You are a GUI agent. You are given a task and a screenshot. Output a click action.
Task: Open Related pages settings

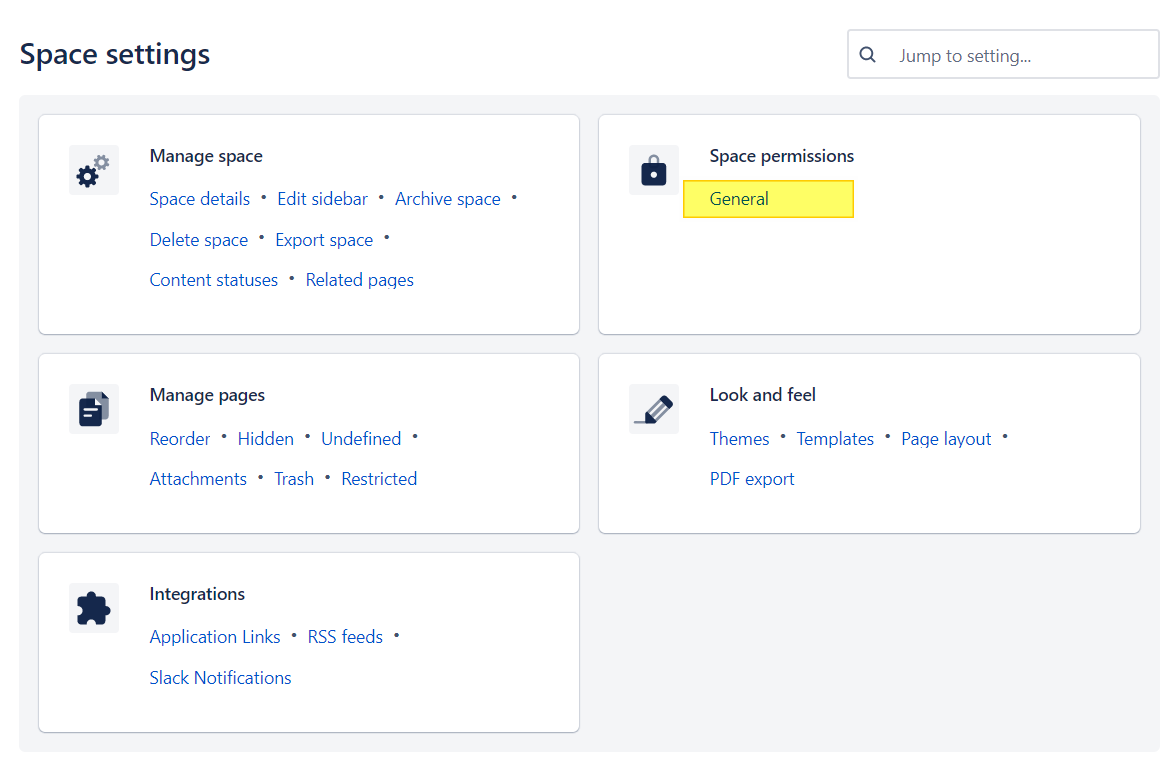(x=359, y=279)
